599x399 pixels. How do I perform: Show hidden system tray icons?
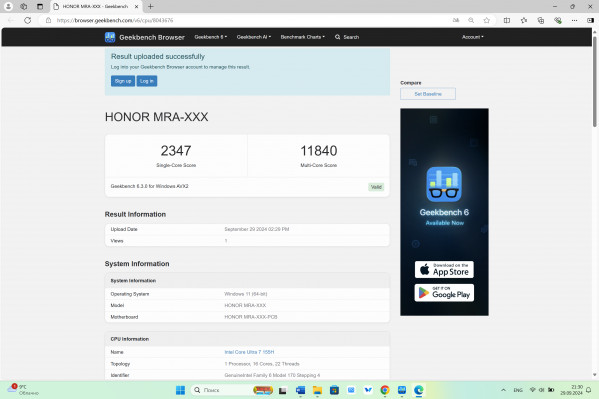click(503, 390)
